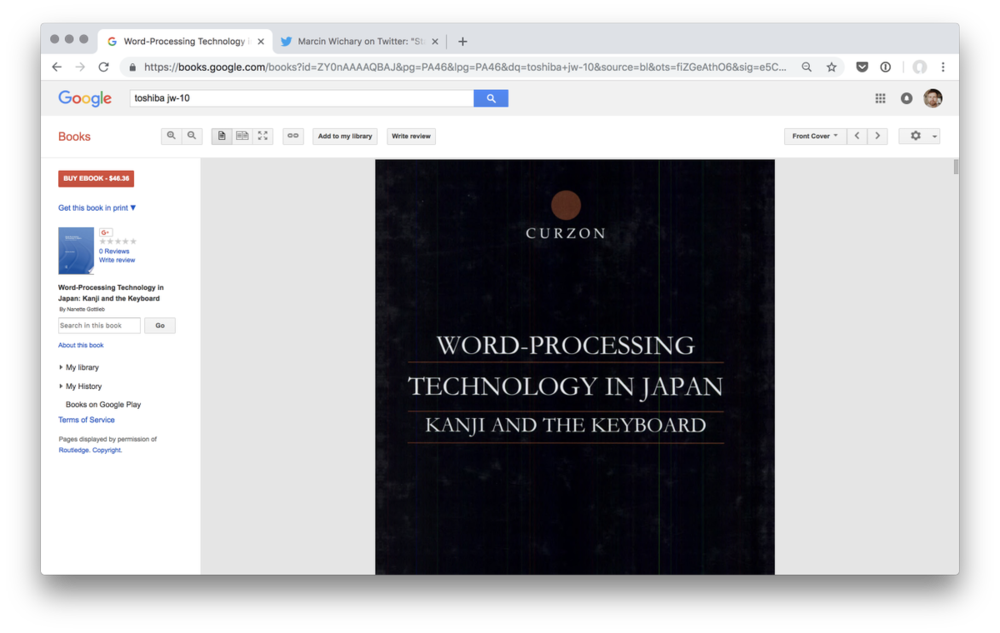Zoom in on the book page

pyautogui.click(x=171, y=136)
